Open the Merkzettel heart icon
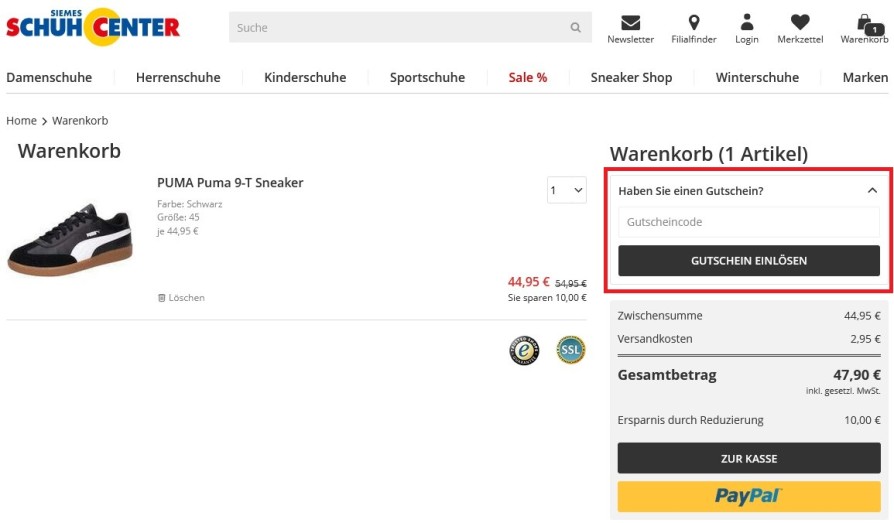The image size is (894, 523). tap(799, 23)
